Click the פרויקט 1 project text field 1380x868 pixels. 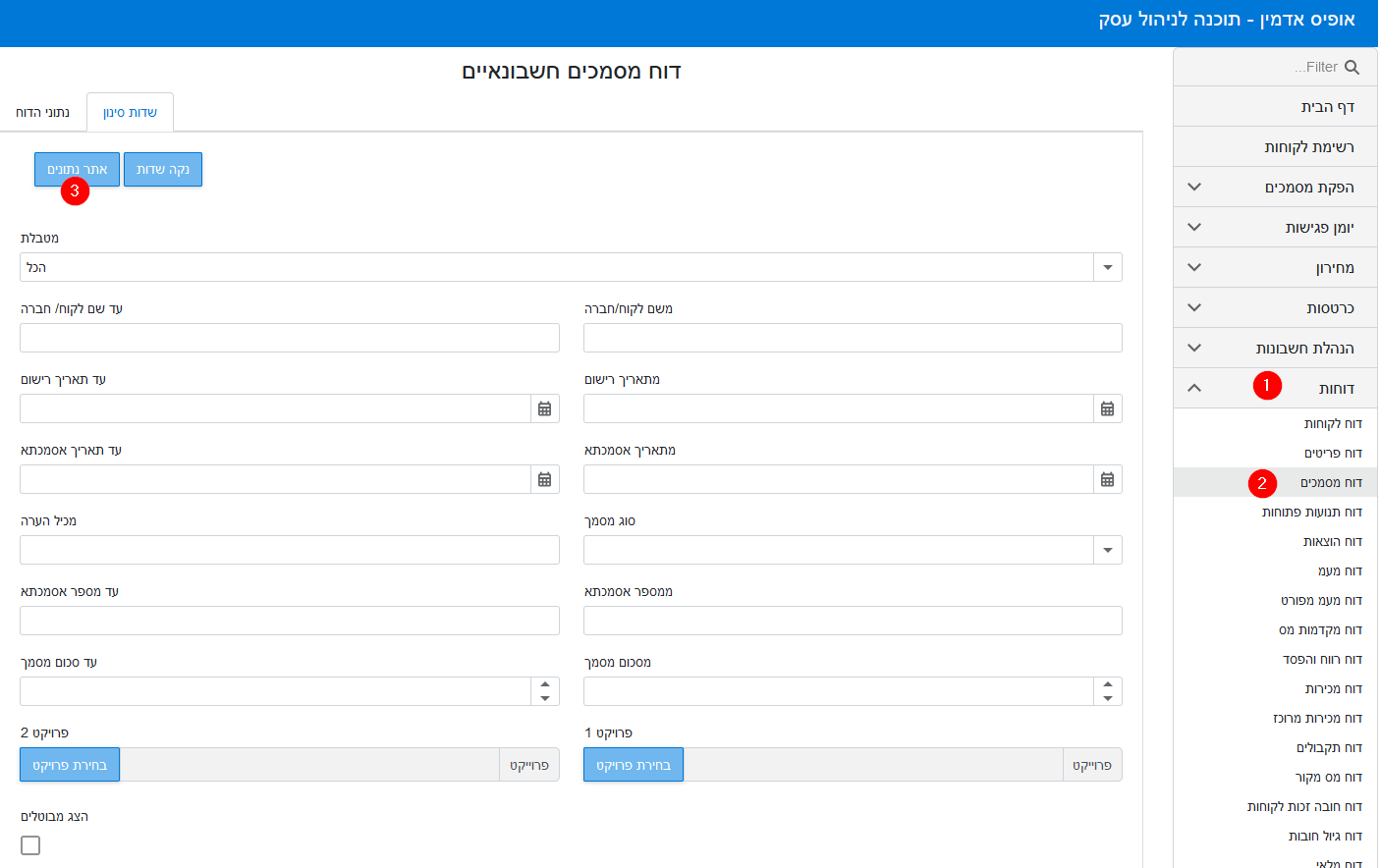(873, 765)
